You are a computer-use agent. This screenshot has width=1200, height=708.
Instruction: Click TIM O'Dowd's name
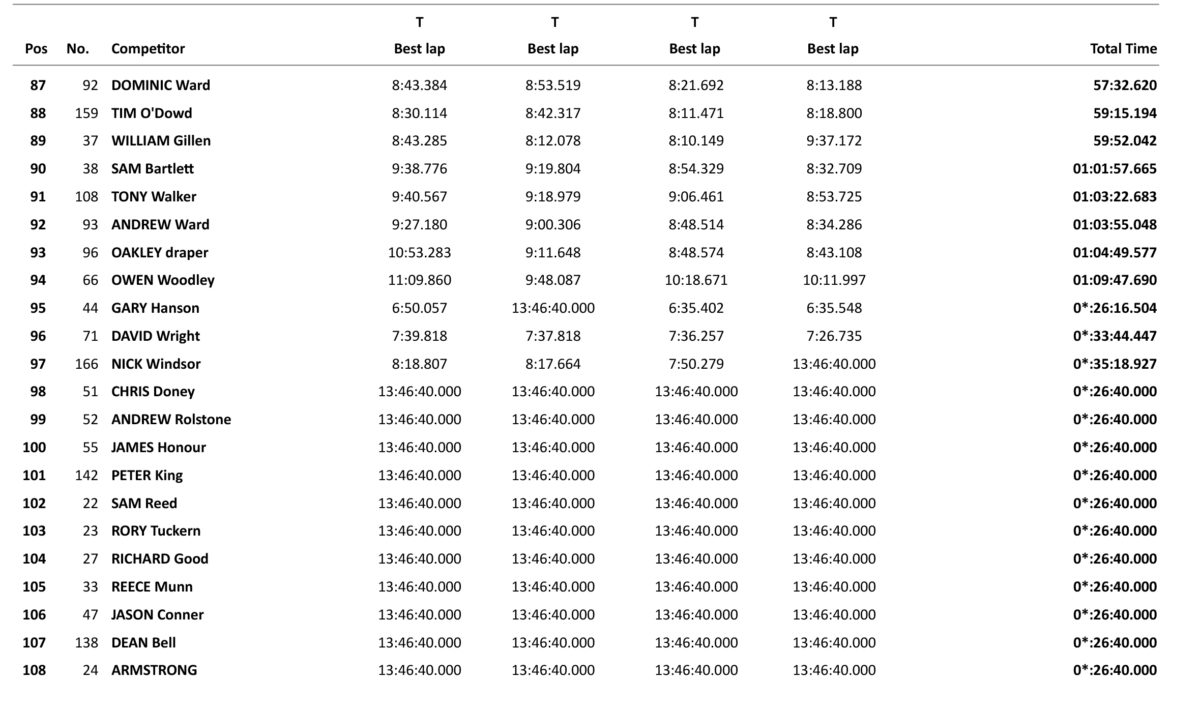(151, 113)
